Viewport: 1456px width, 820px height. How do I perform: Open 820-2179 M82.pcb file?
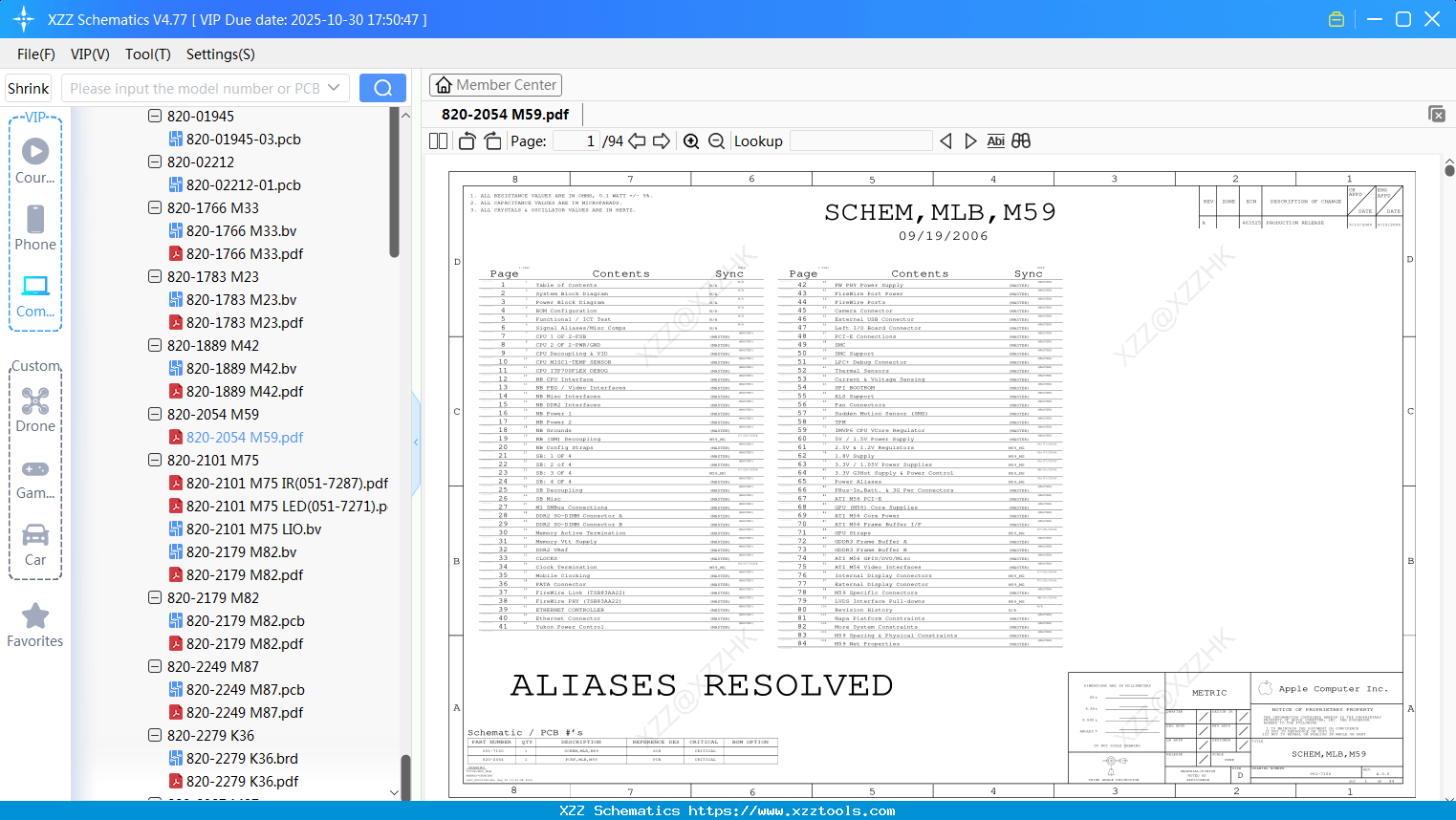[x=236, y=620]
